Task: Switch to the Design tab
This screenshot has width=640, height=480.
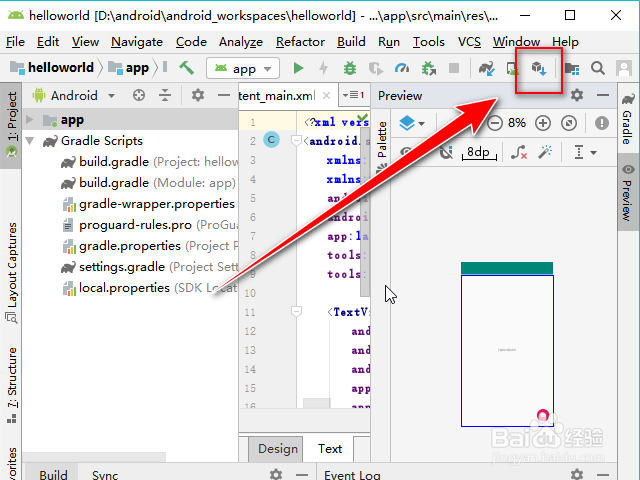Action: [x=276, y=449]
